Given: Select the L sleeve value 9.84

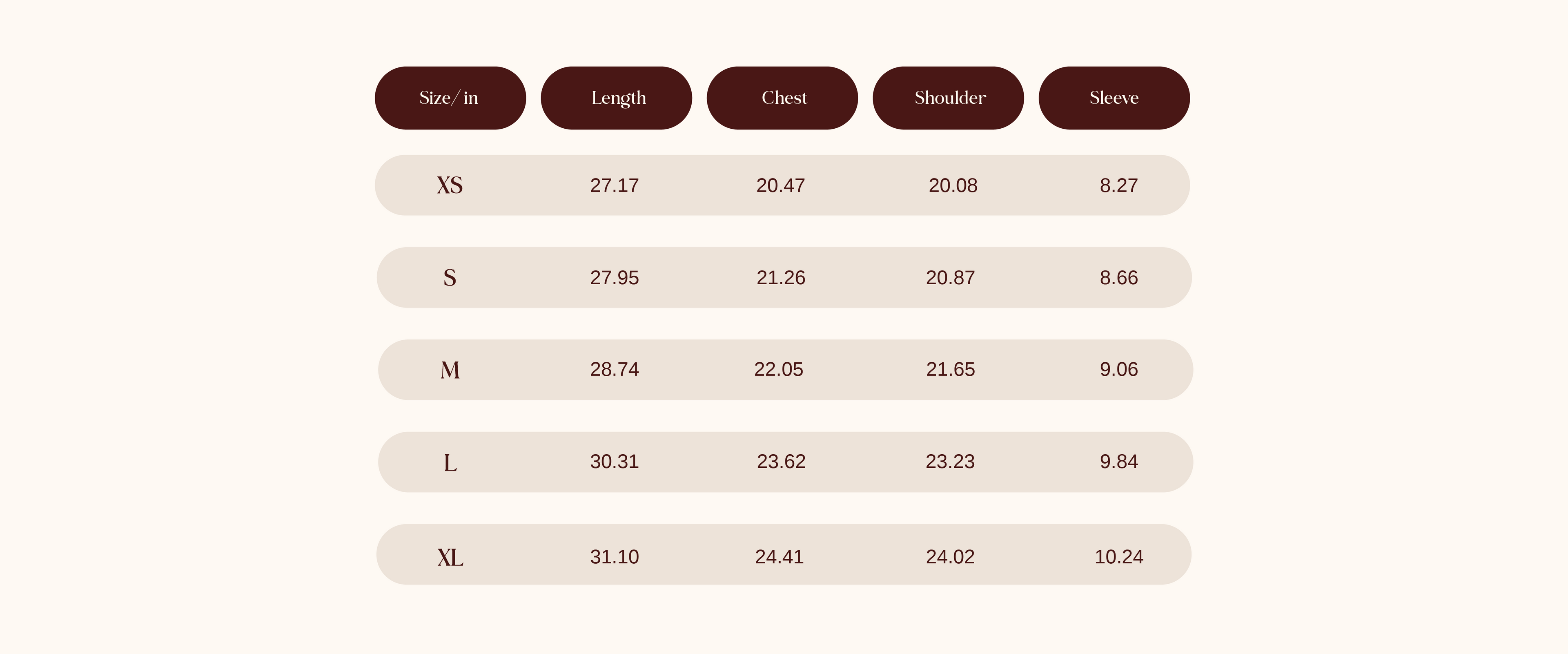Looking at the screenshot, I should tap(1119, 462).
